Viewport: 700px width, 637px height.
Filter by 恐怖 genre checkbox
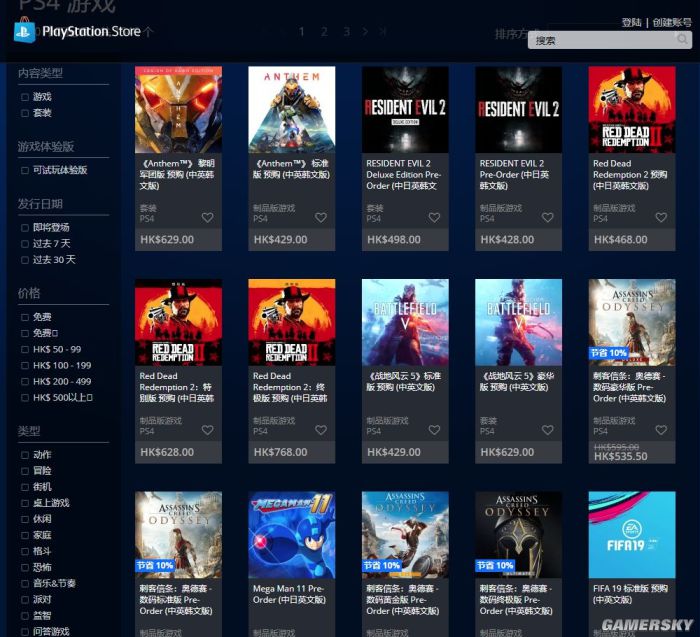tap(25, 567)
